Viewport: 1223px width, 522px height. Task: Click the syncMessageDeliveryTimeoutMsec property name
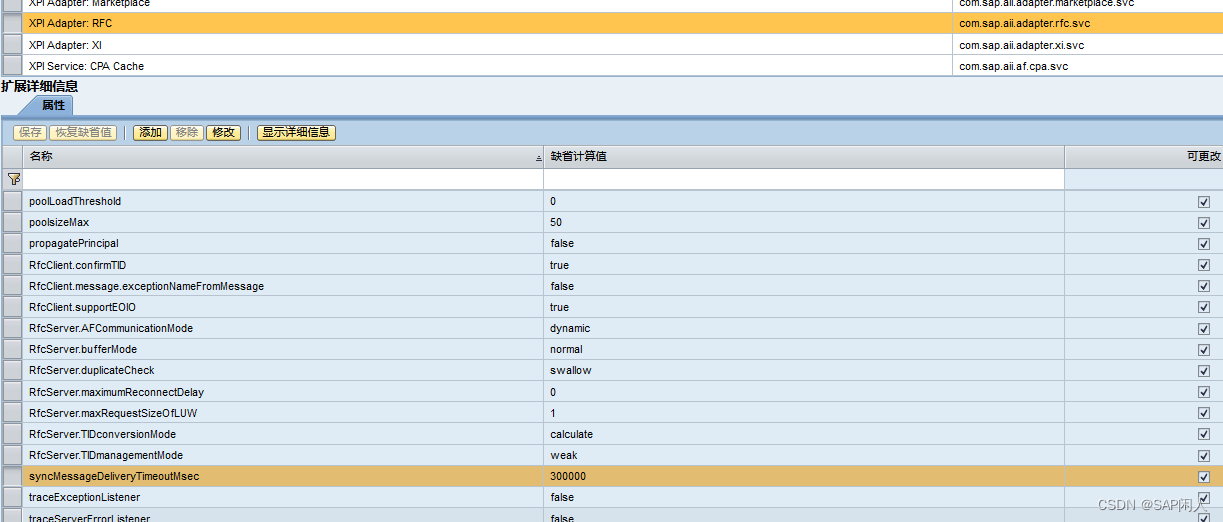(x=114, y=476)
